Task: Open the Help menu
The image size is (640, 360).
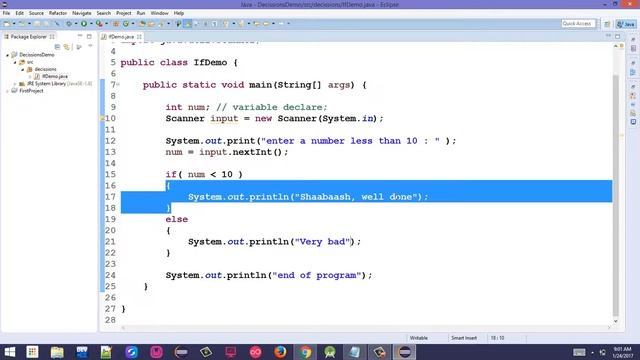Action: [x=178, y=13]
